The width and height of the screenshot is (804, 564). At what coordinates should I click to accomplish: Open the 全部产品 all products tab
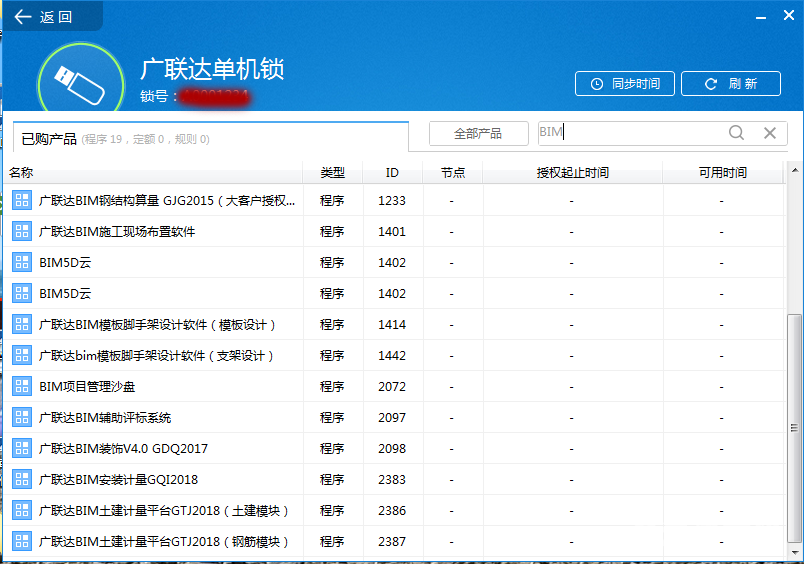(478, 134)
